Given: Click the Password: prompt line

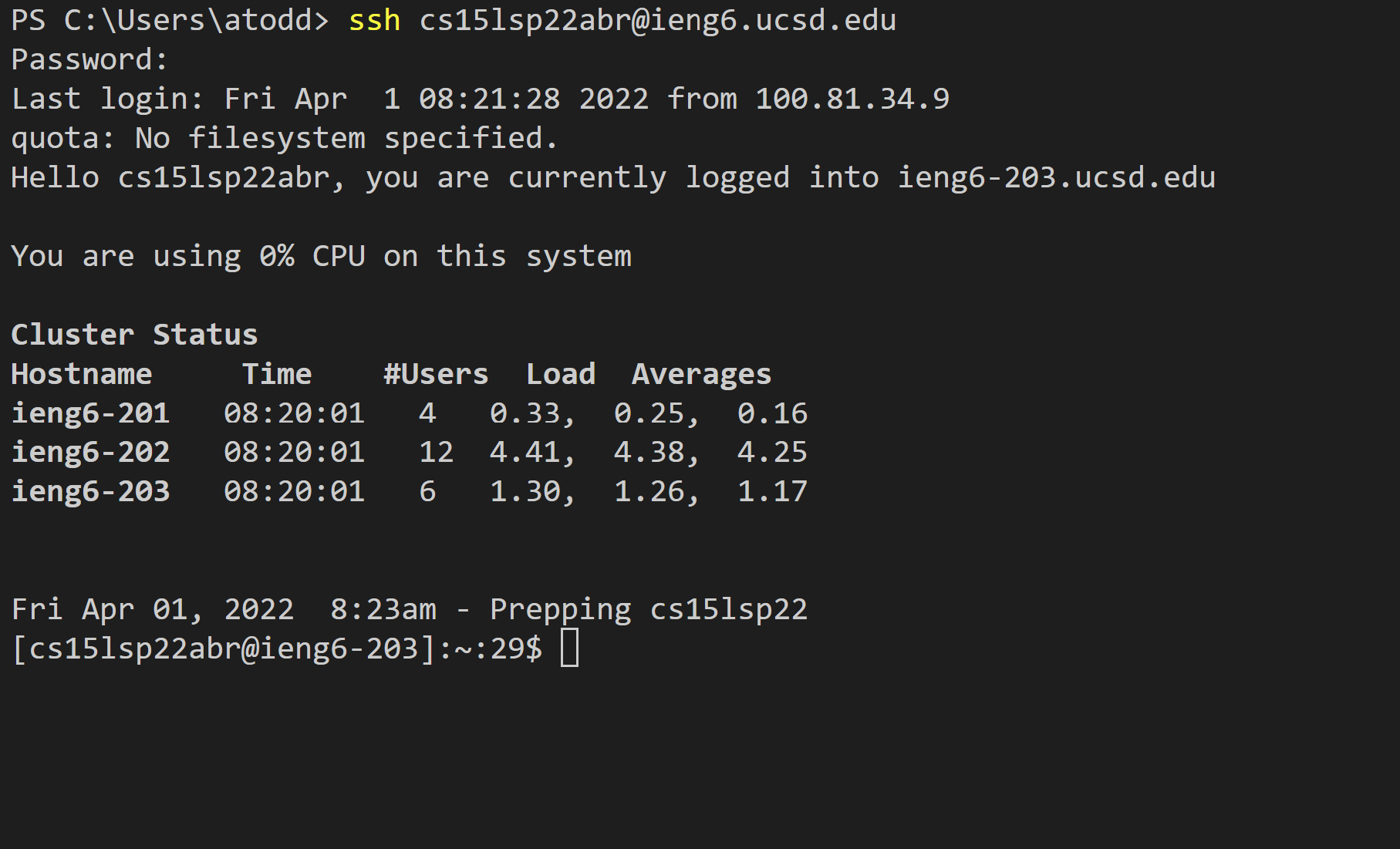Looking at the screenshot, I should click(x=89, y=59).
